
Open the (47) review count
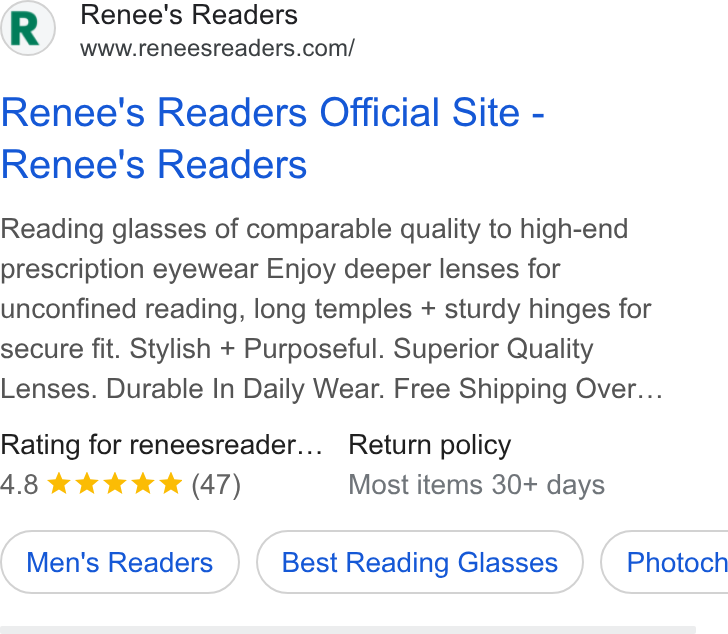pyautogui.click(x=216, y=485)
